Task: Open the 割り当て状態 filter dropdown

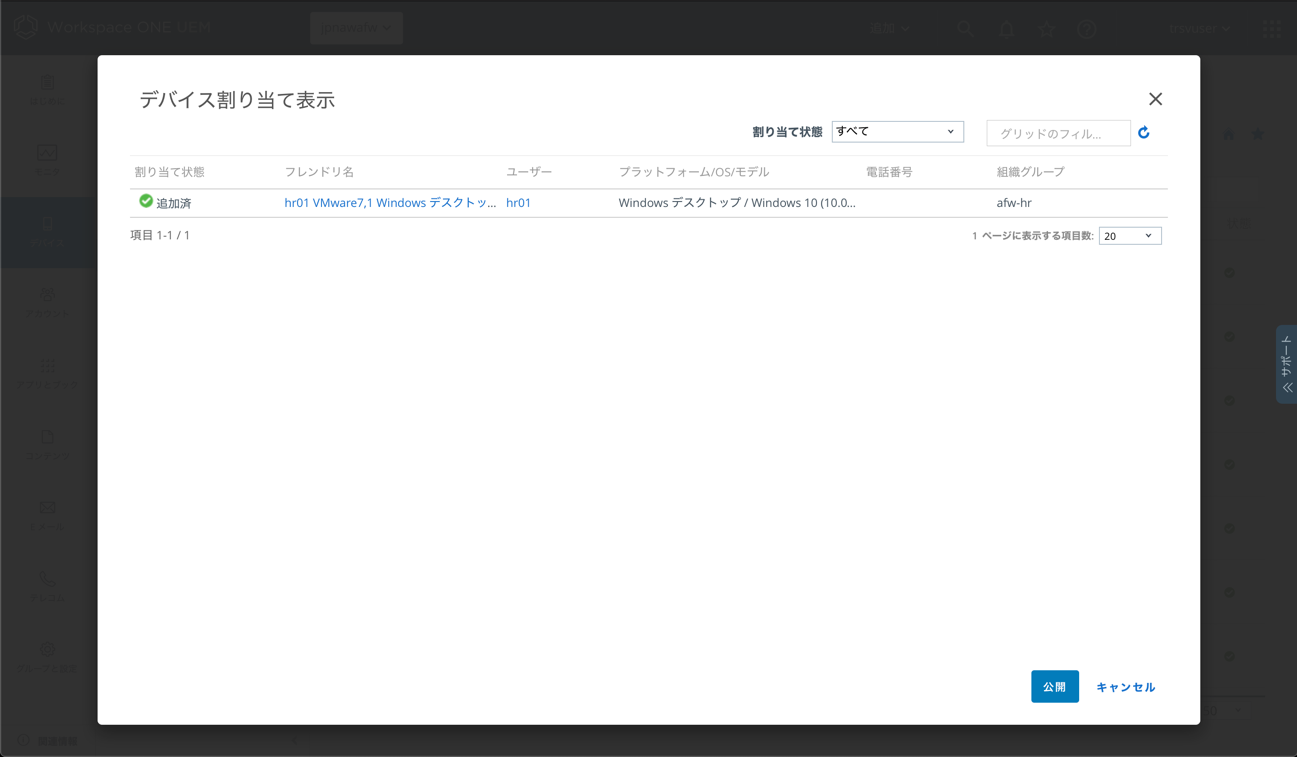Action: (897, 131)
